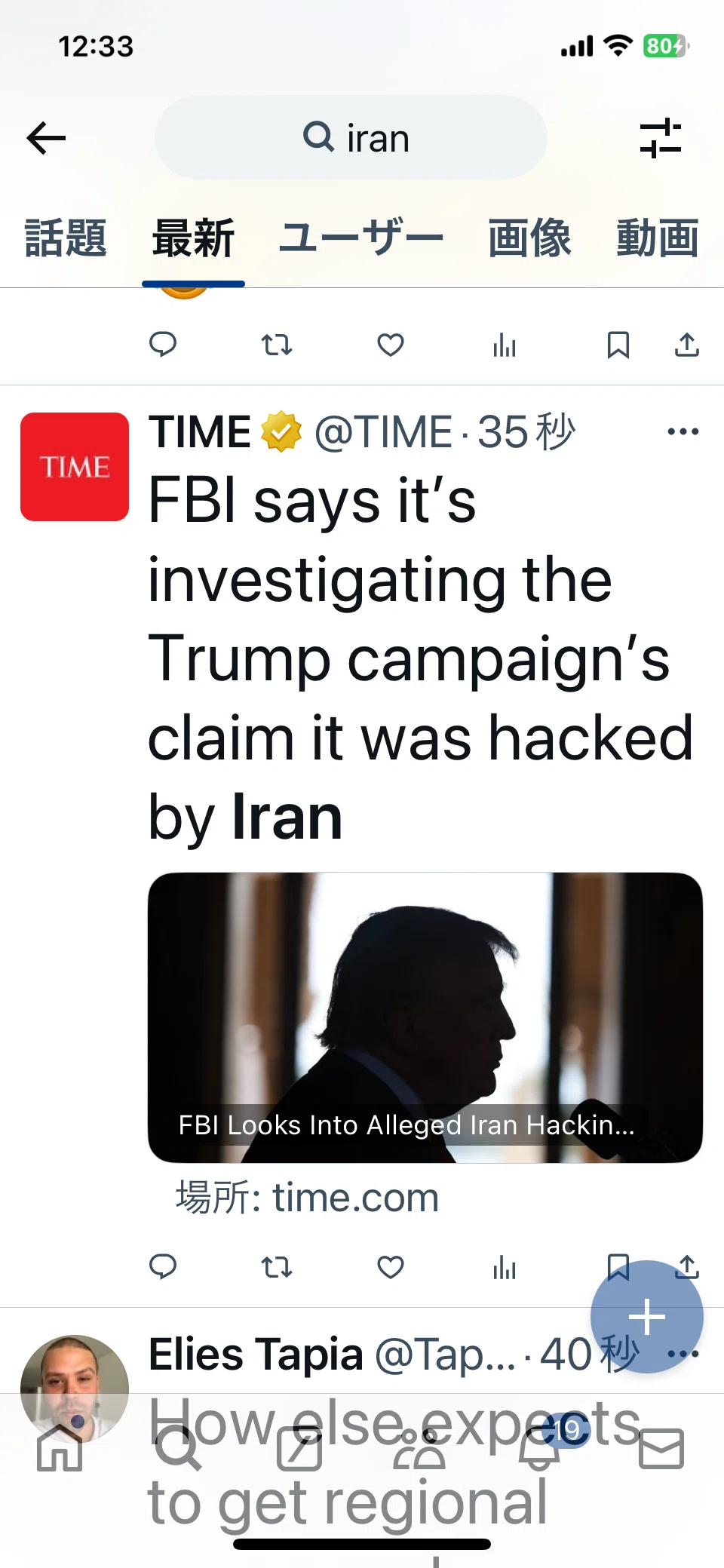View analytics of the TIME tweet
The width and height of the screenshot is (724, 1568).
(x=504, y=1267)
